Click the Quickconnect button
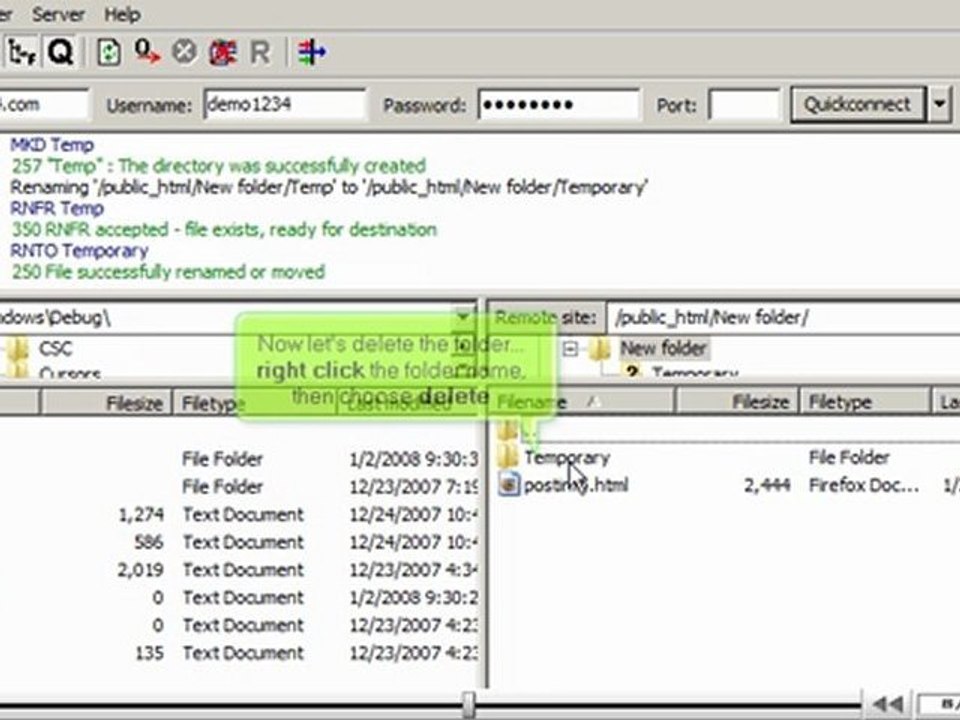The height and width of the screenshot is (720, 960). pos(857,105)
